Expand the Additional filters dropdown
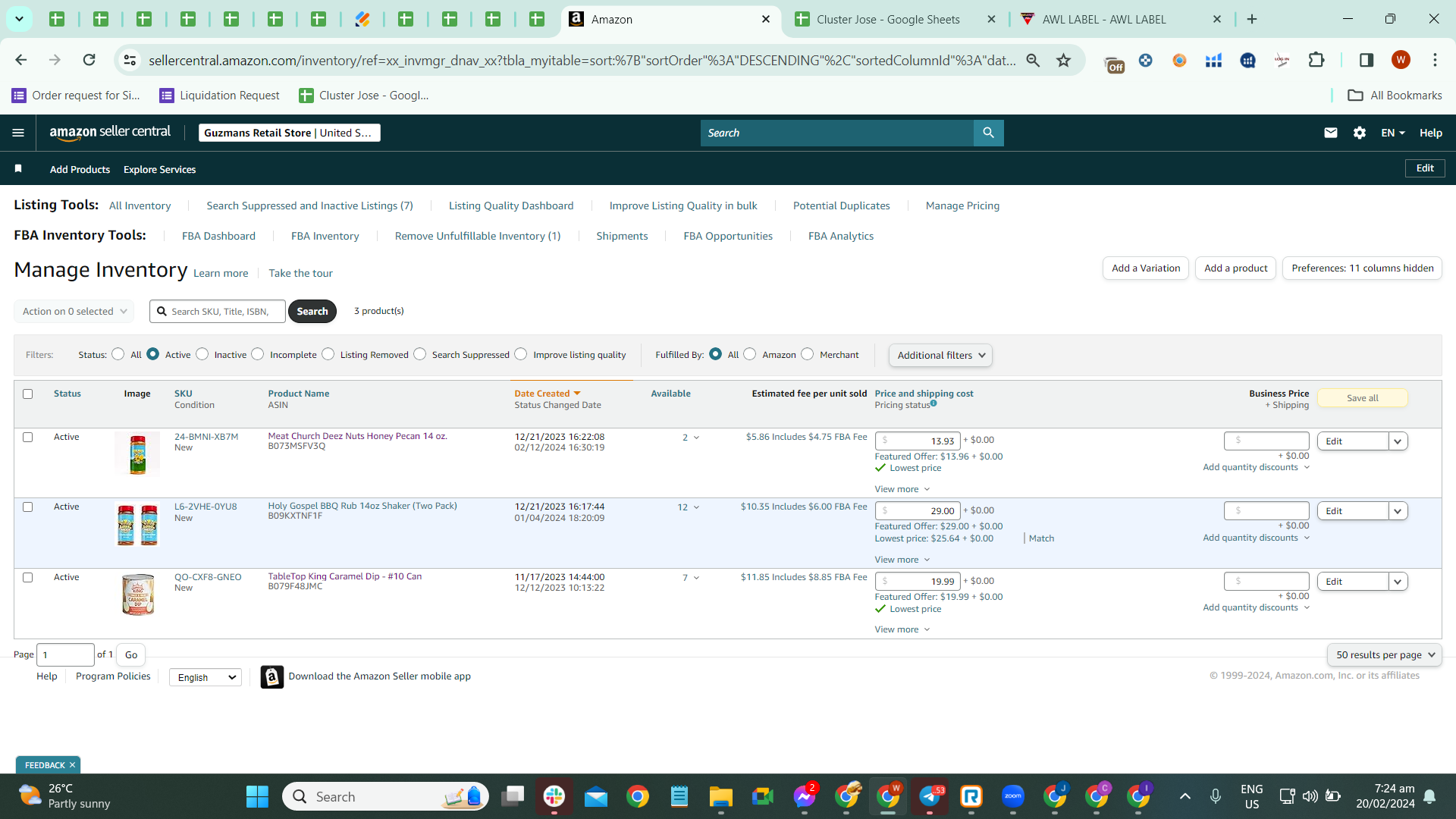This screenshot has height=819, width=1456. coord(940,355)
